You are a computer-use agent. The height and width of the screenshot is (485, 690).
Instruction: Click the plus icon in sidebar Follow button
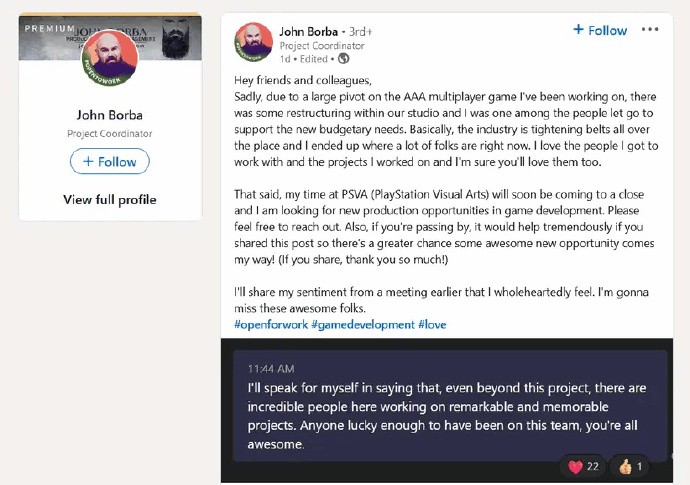pyautogui.click(x=88, y=162)
